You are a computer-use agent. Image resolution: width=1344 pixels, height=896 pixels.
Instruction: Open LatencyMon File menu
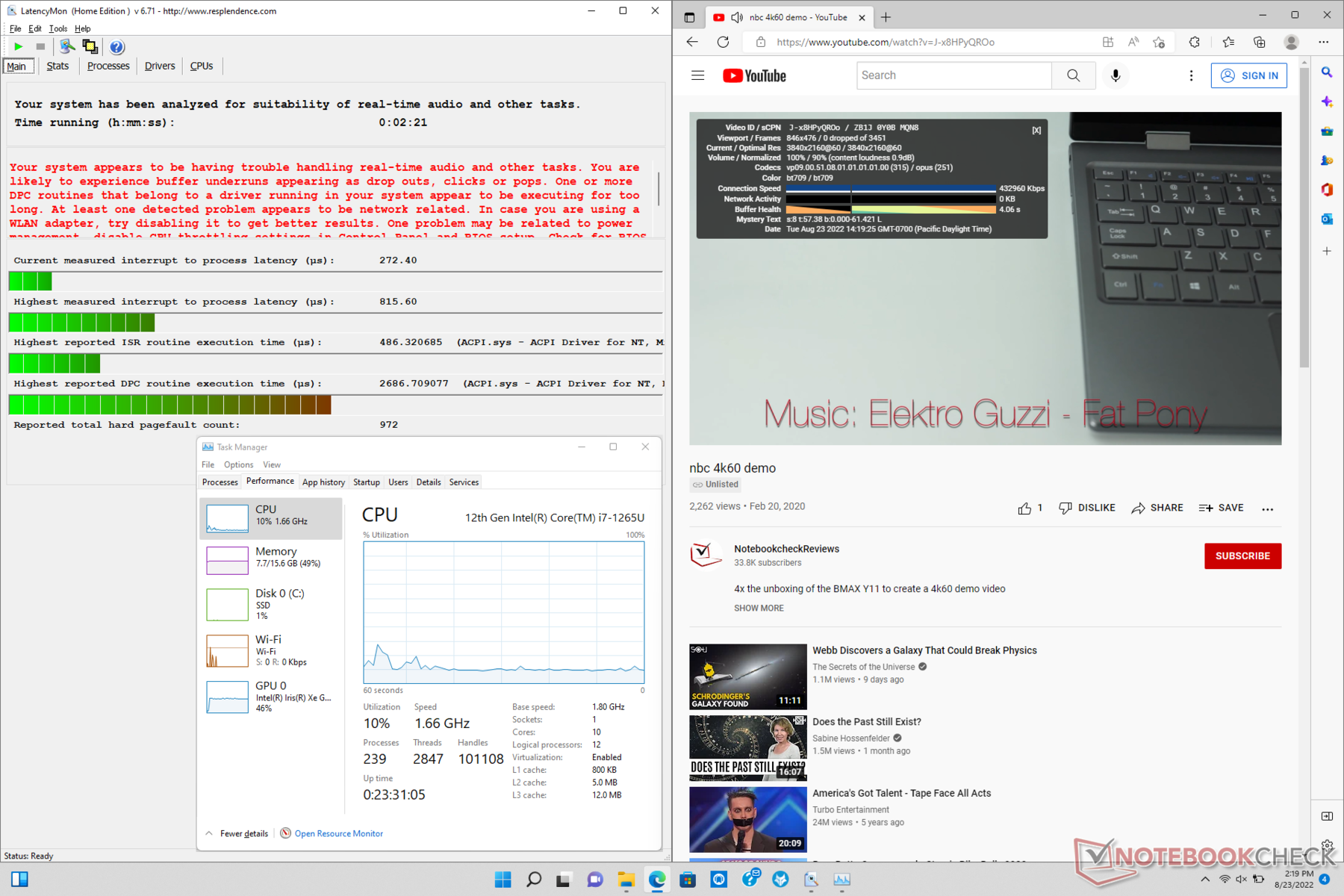[15, 28]
